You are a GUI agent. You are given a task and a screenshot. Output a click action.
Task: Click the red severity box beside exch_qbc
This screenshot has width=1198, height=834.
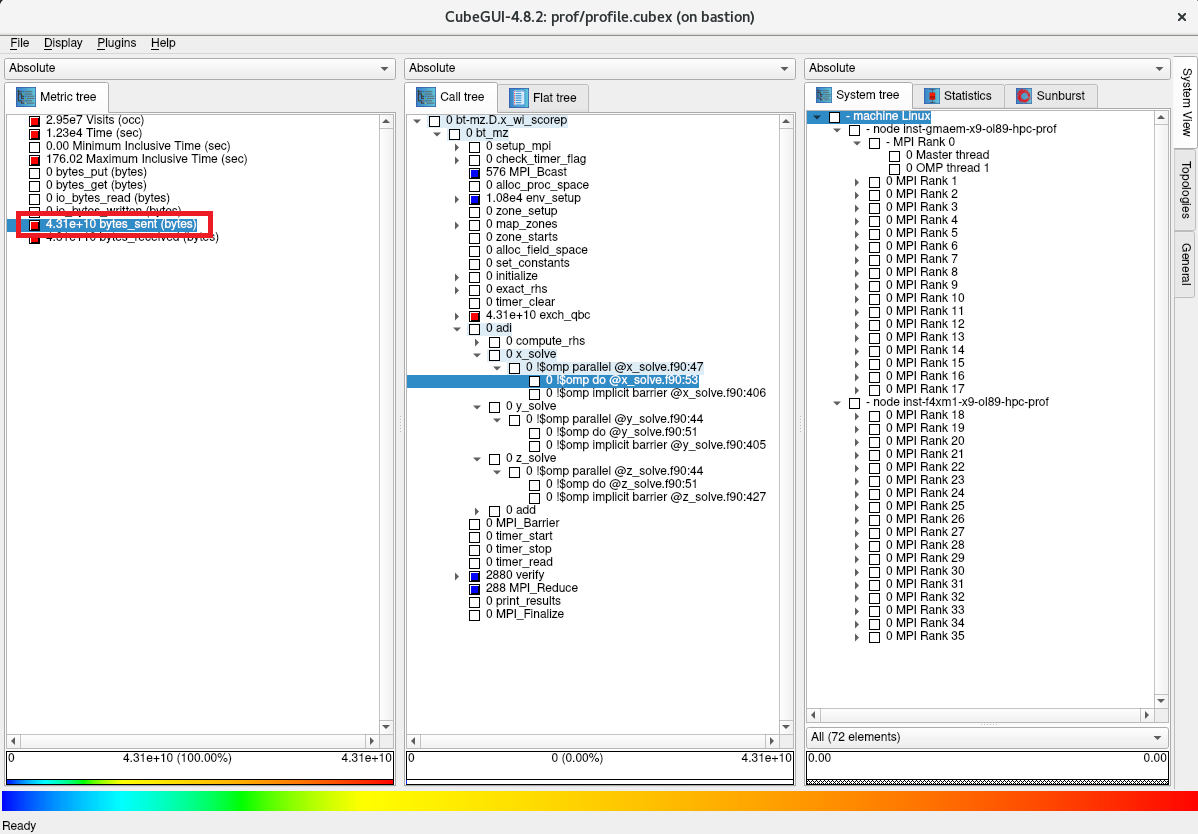[475, 316]
